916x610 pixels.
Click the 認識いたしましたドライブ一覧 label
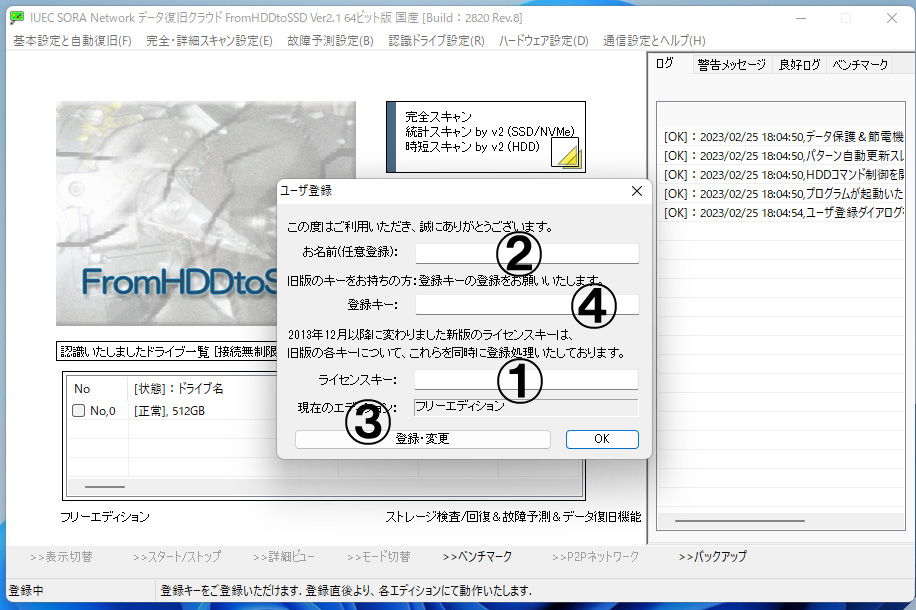point(168,352)
